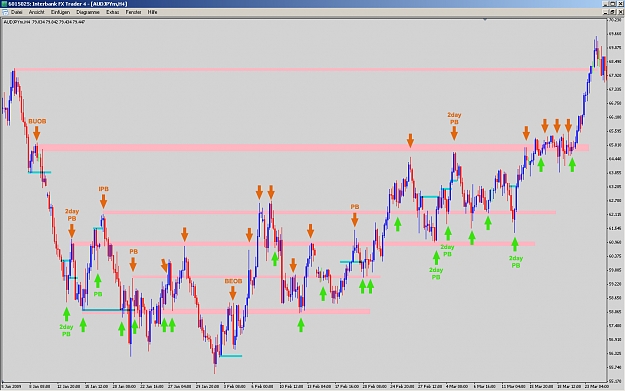Open the Extras menu

point(112,12)
